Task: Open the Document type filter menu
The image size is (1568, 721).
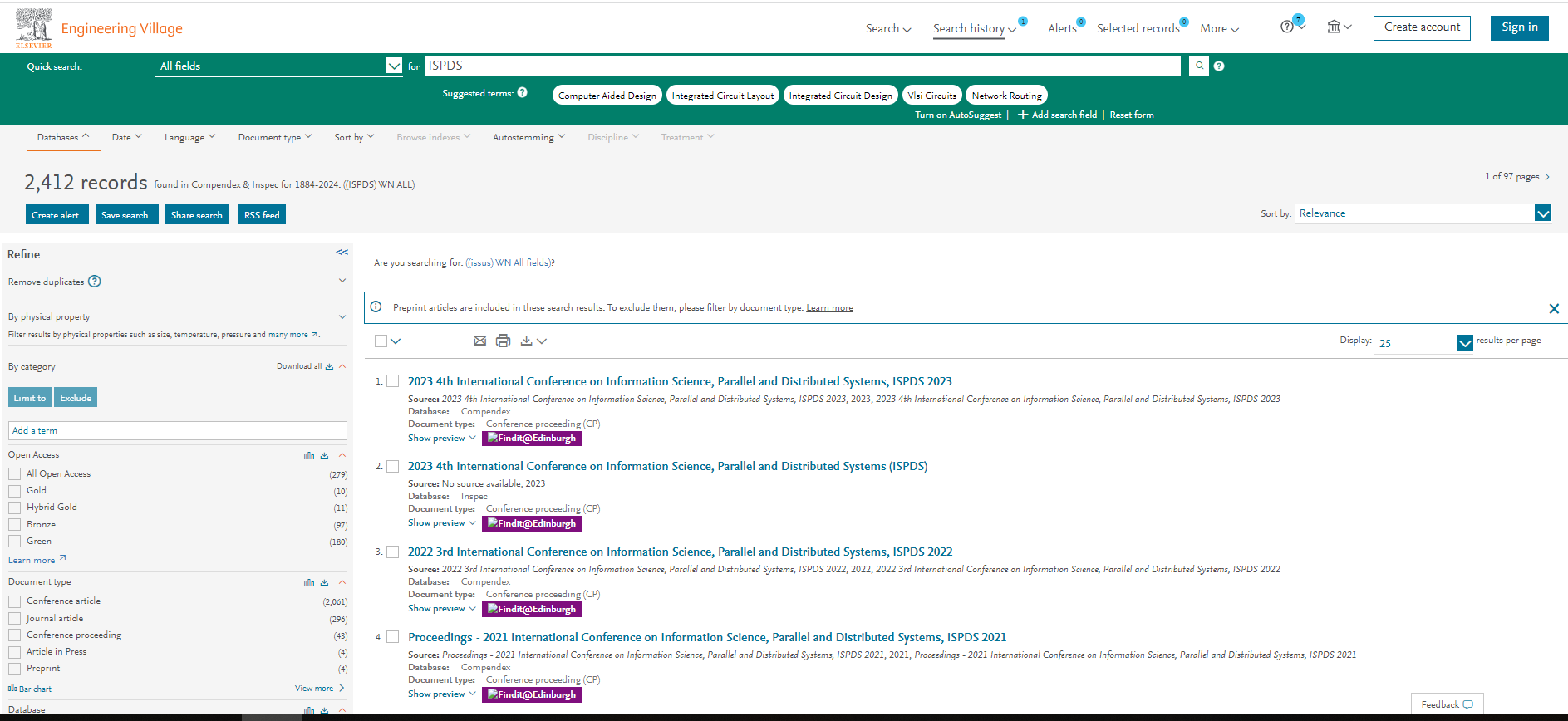Action: point(275,137)
